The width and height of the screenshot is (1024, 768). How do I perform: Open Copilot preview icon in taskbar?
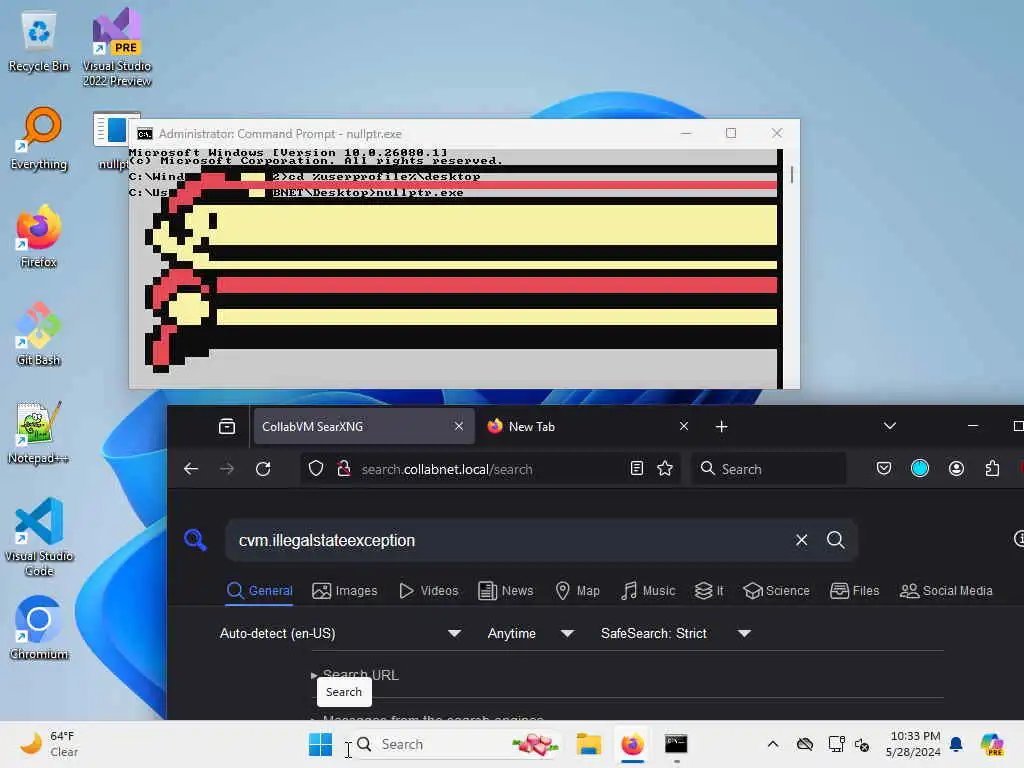click(x=991, y=744)
